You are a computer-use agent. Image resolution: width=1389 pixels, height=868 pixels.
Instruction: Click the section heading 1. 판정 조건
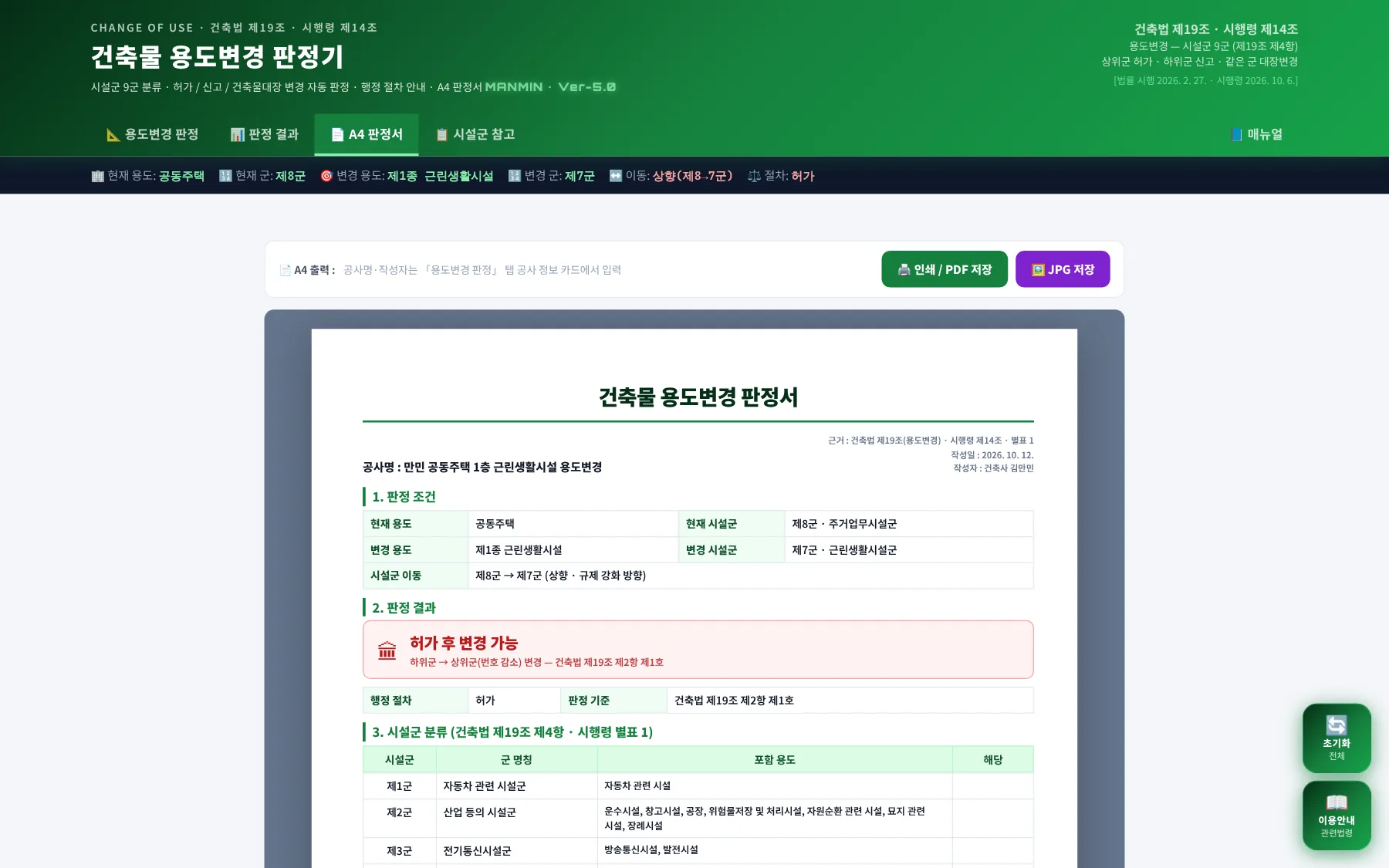pos(404,496)
